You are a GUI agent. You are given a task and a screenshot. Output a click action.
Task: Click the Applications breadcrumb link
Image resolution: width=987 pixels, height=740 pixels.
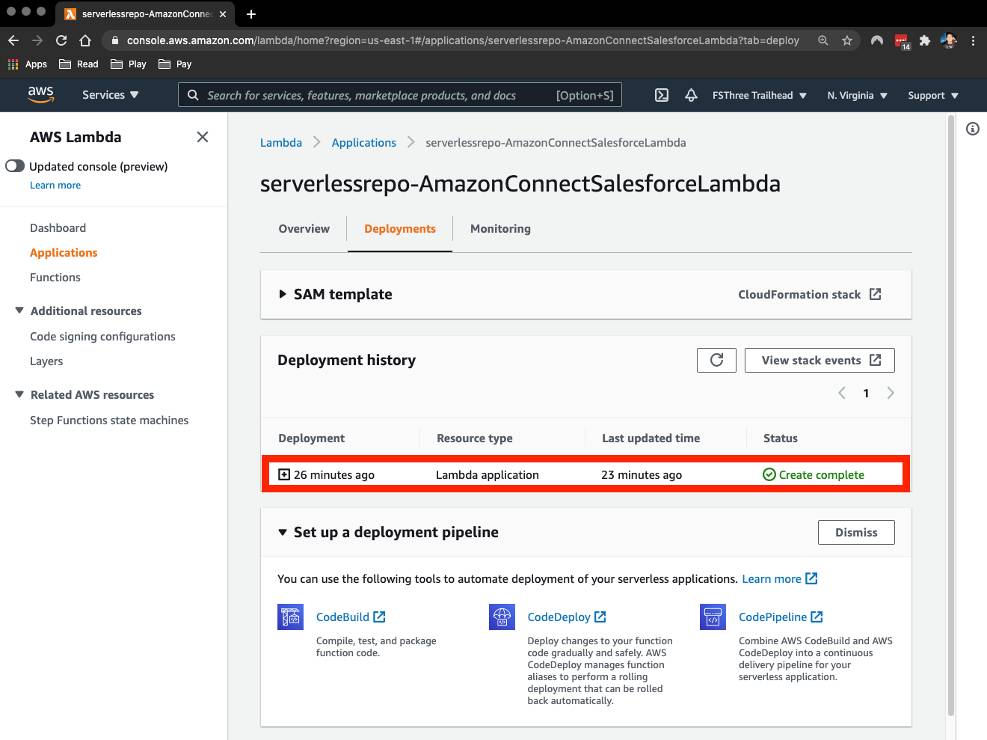pos(364,143)
